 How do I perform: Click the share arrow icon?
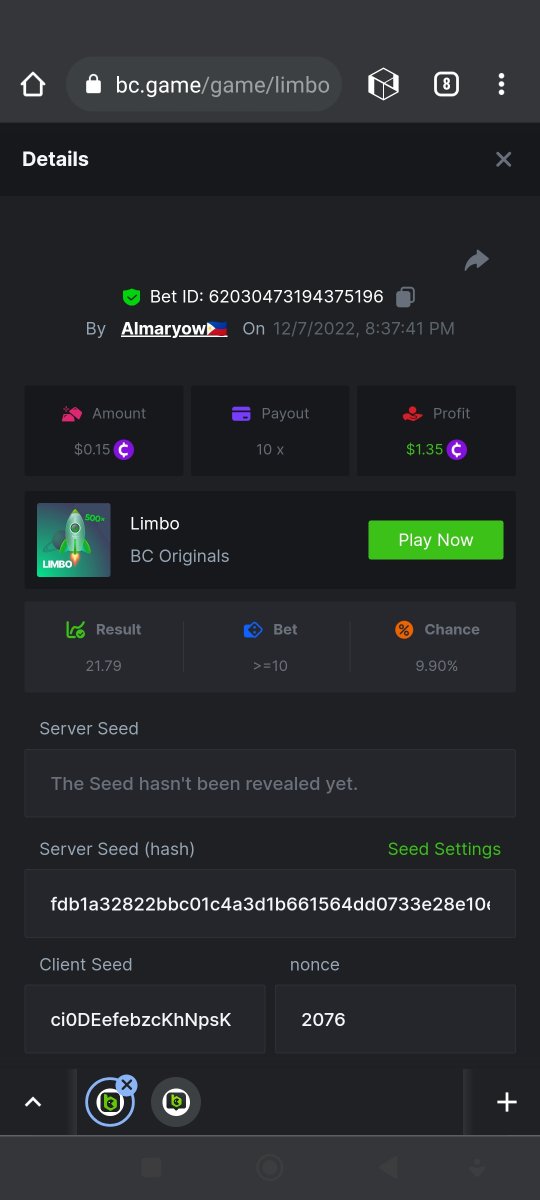point(477,261)
